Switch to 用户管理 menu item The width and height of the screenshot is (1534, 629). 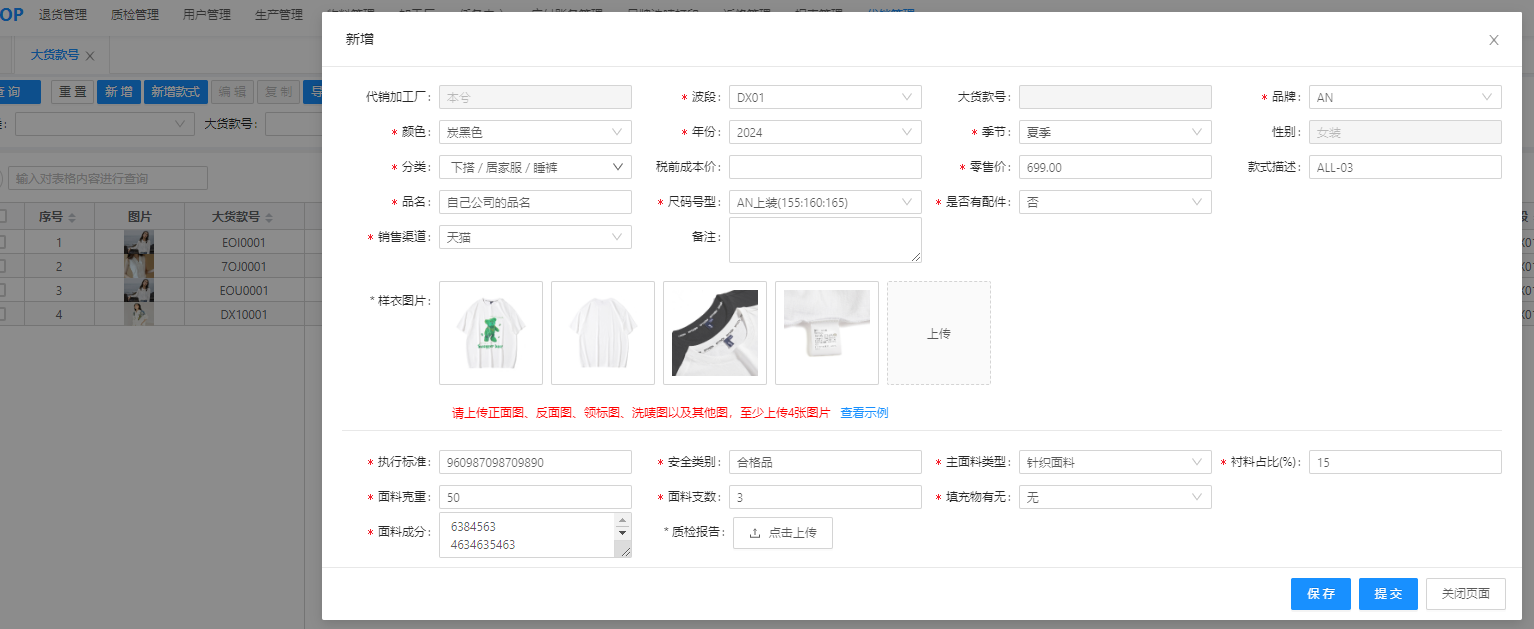(207, 15)
